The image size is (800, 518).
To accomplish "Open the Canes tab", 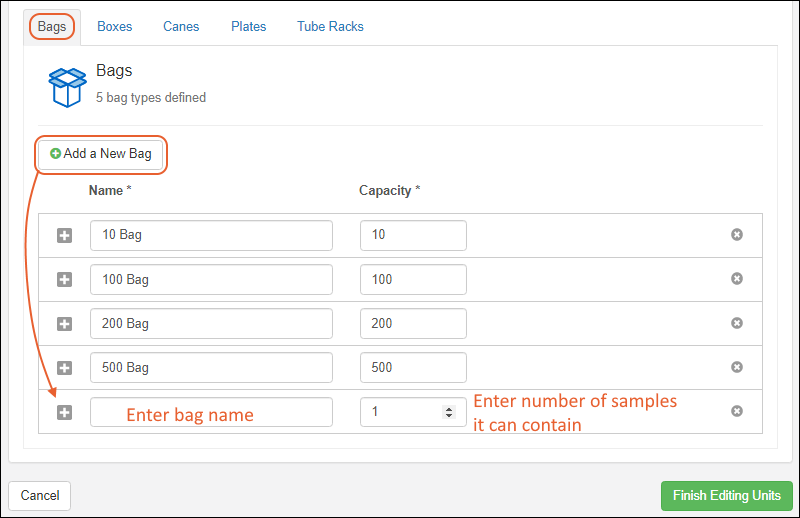I will (181, 26).
